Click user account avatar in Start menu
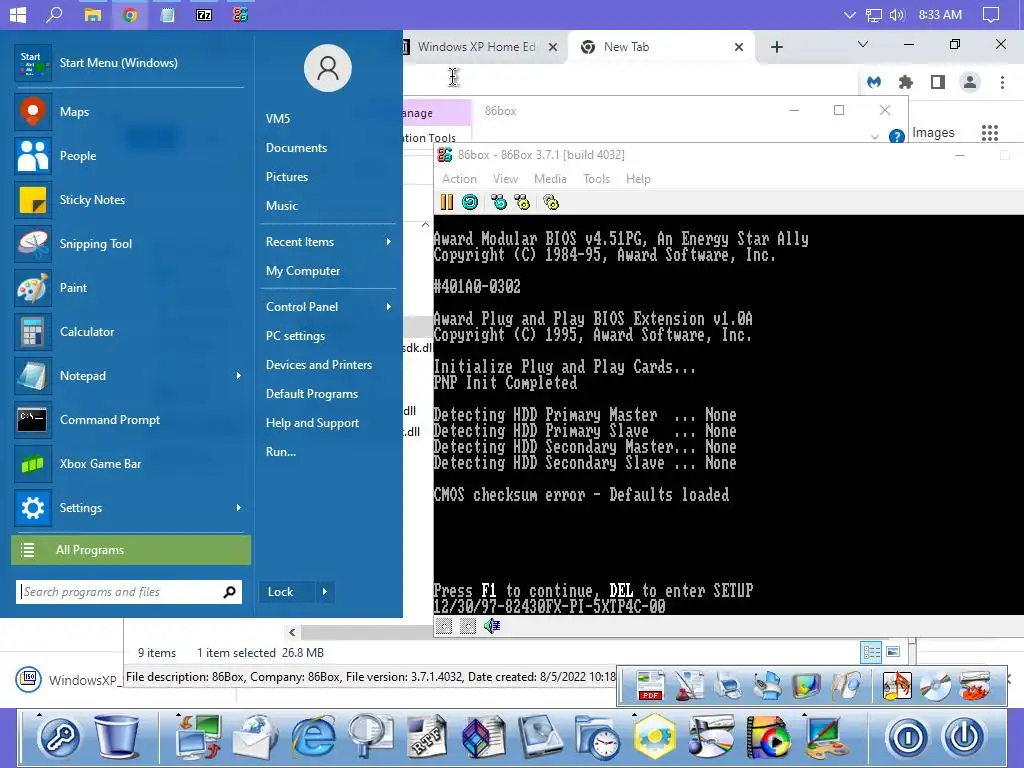This screenshot has height=768, width=1024. pos(328,68)
